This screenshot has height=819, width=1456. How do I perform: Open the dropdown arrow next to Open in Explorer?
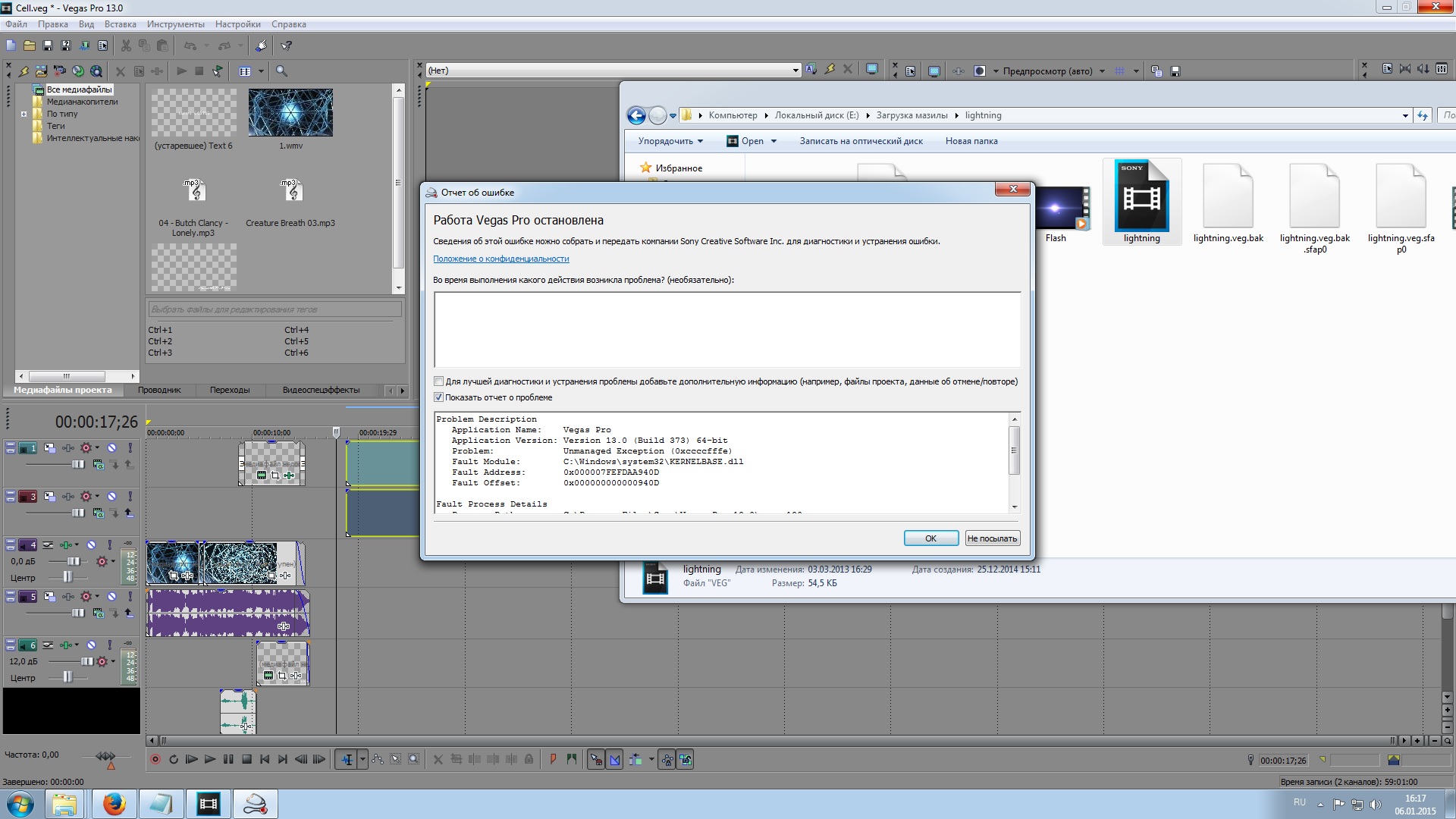[773, 141]
